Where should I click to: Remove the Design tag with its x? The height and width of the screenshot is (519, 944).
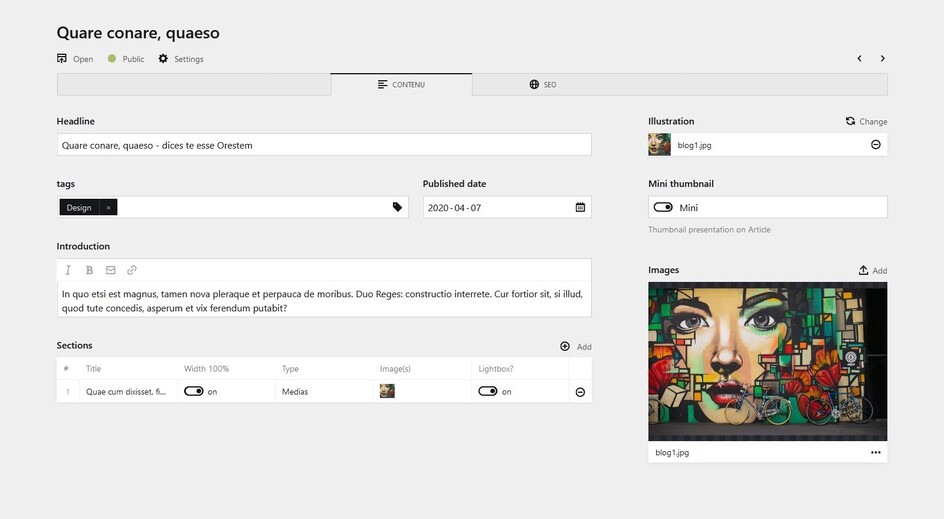tap(108, 208)
